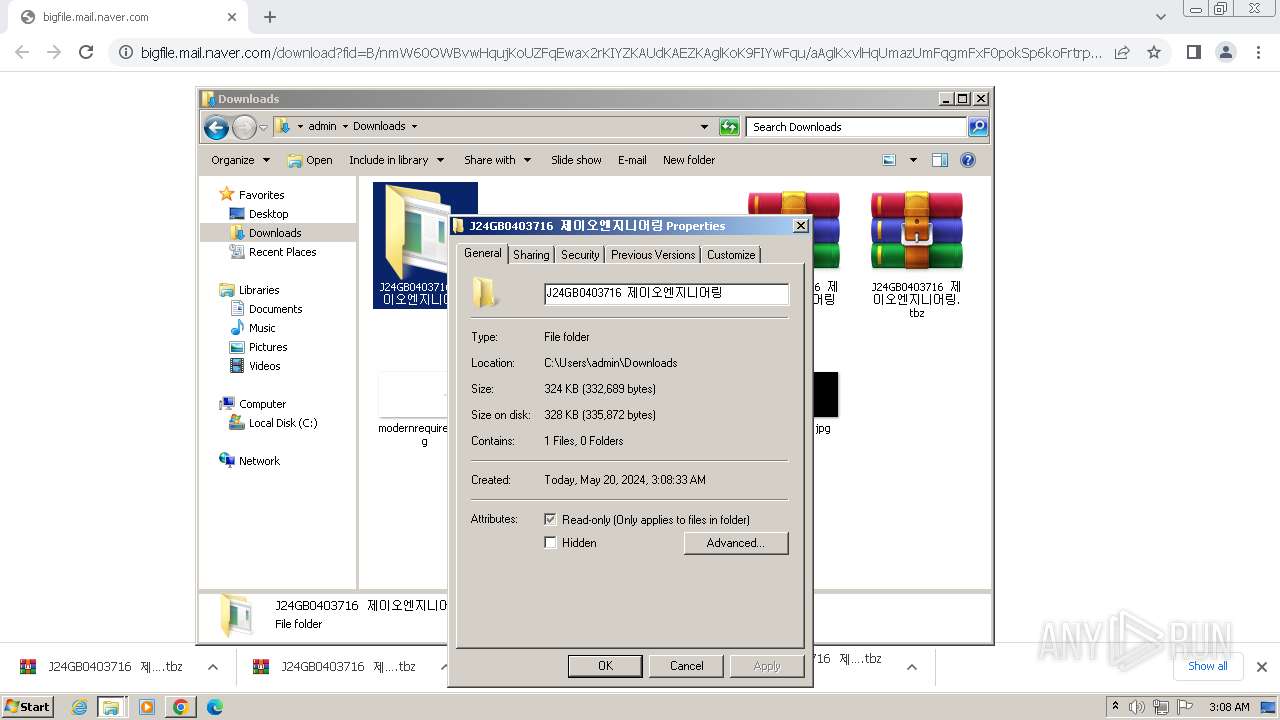Click the Chrome address bar URL
Screen dimensions: 1280x720
coord(620,52)
